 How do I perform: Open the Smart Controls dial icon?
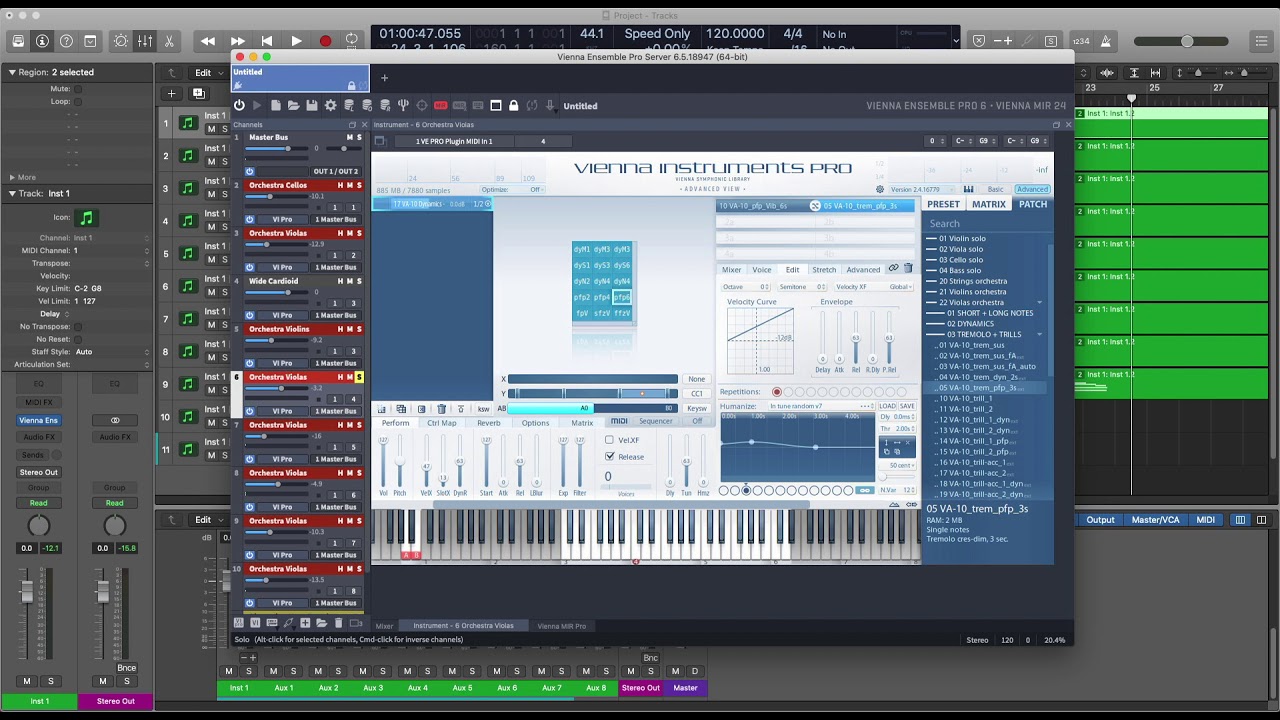click(121, 41)
